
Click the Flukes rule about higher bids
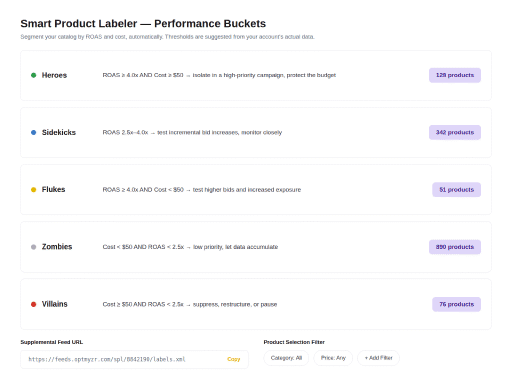[202, 190]
